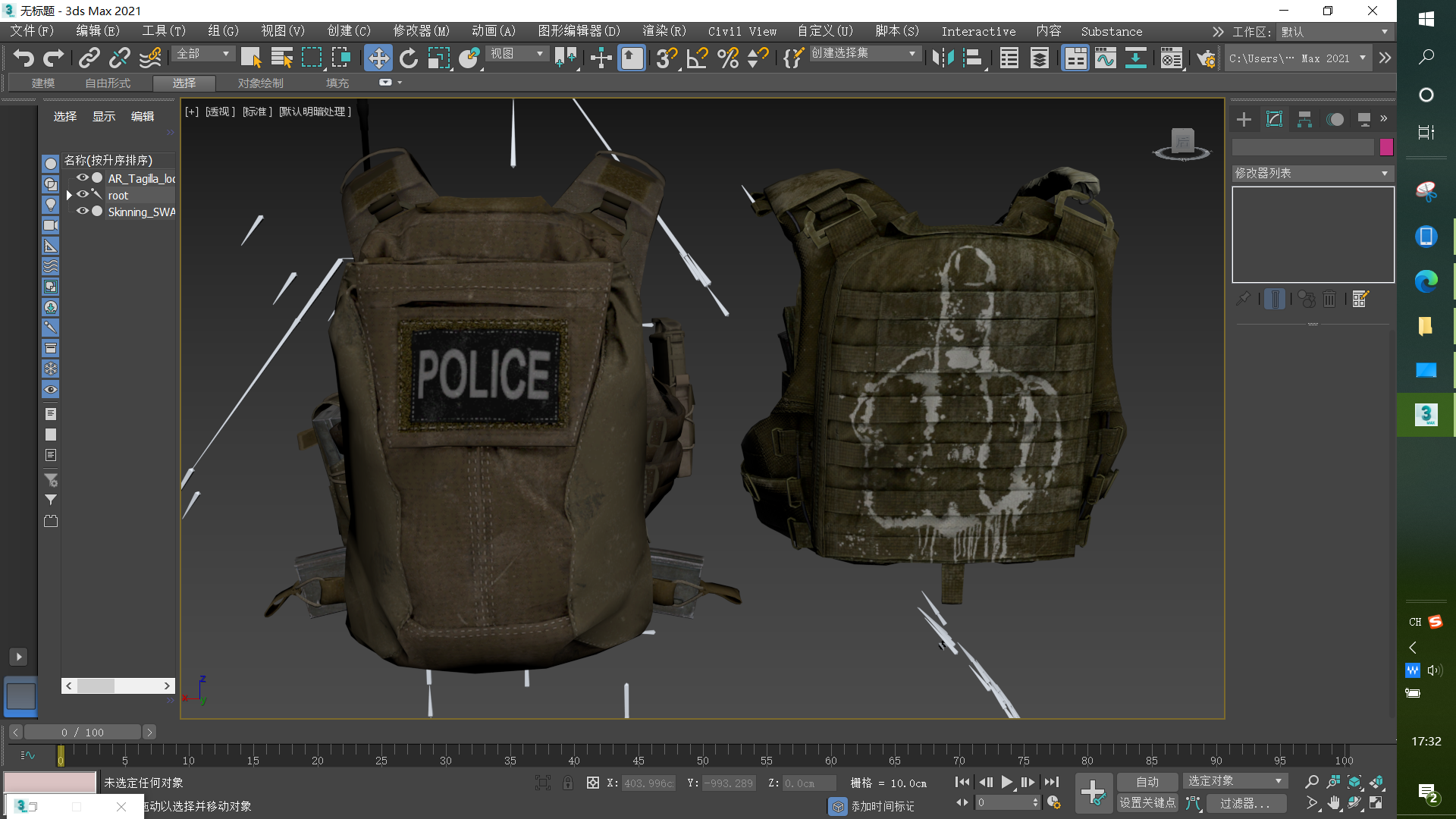Jump to animation start frame
The image size is (1456, 819).
pos(962,782)
